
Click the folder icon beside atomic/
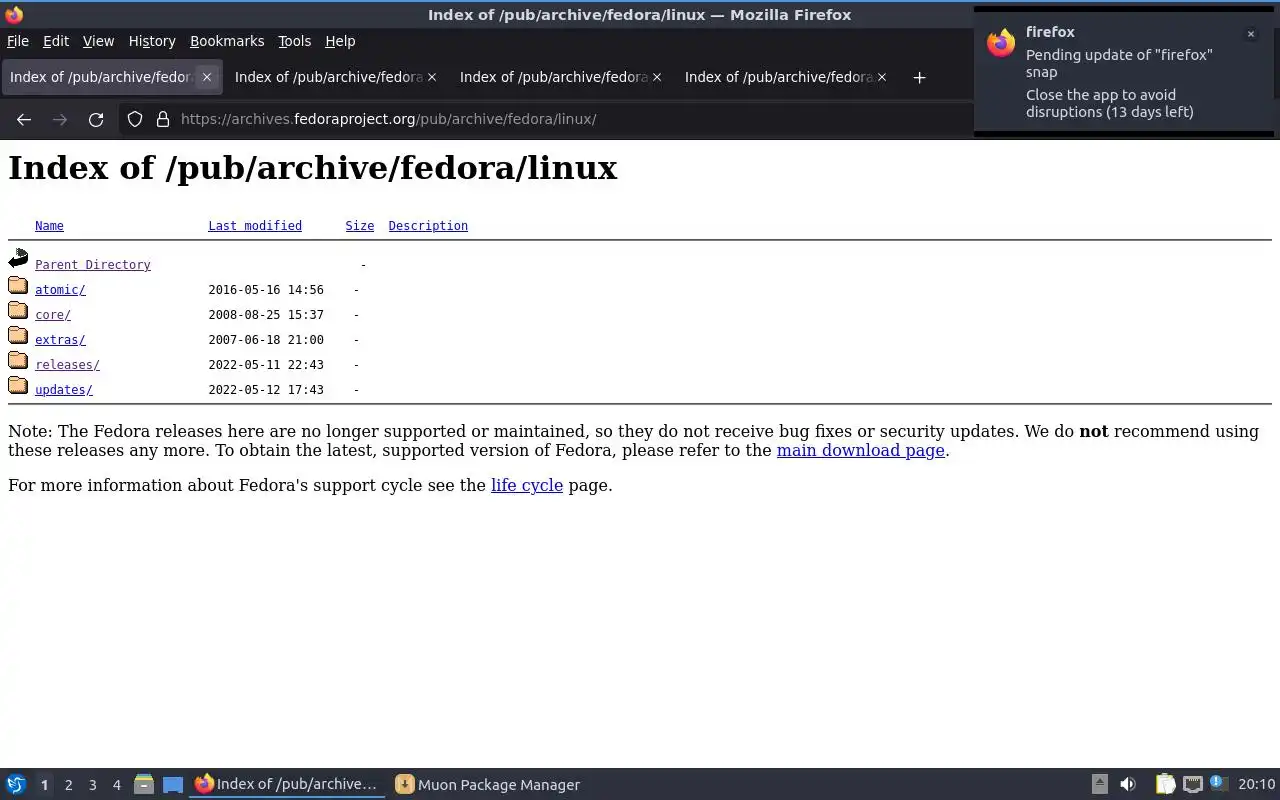[18, 286]
